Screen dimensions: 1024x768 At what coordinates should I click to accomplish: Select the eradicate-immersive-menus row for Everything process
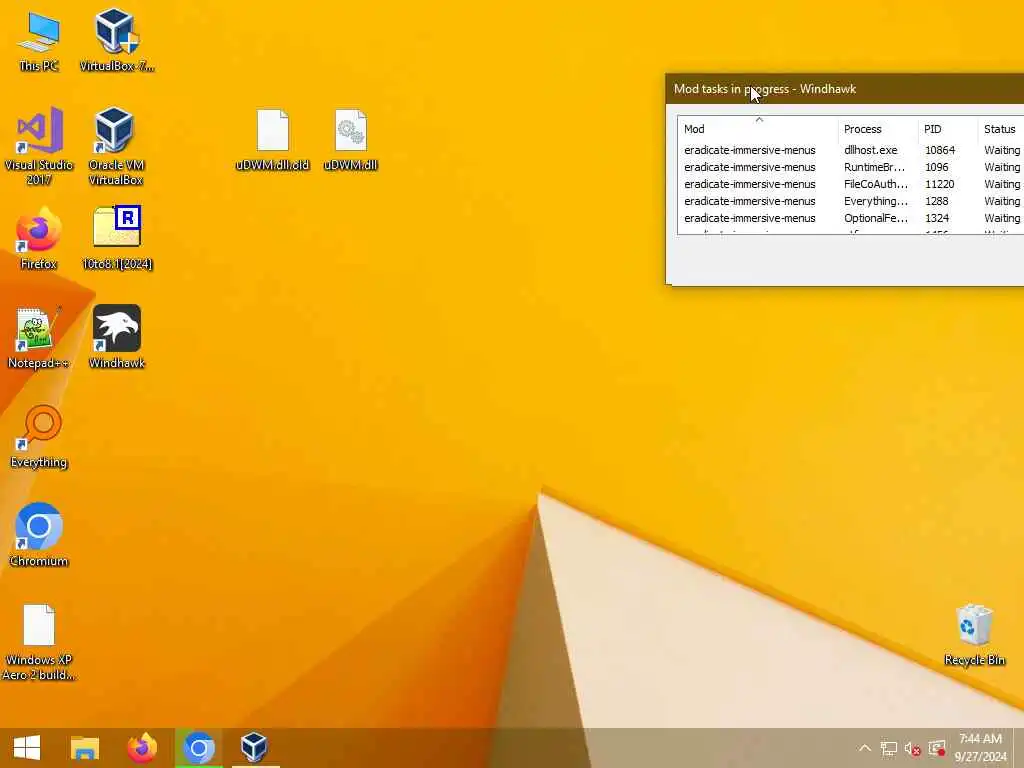point(851,201)
